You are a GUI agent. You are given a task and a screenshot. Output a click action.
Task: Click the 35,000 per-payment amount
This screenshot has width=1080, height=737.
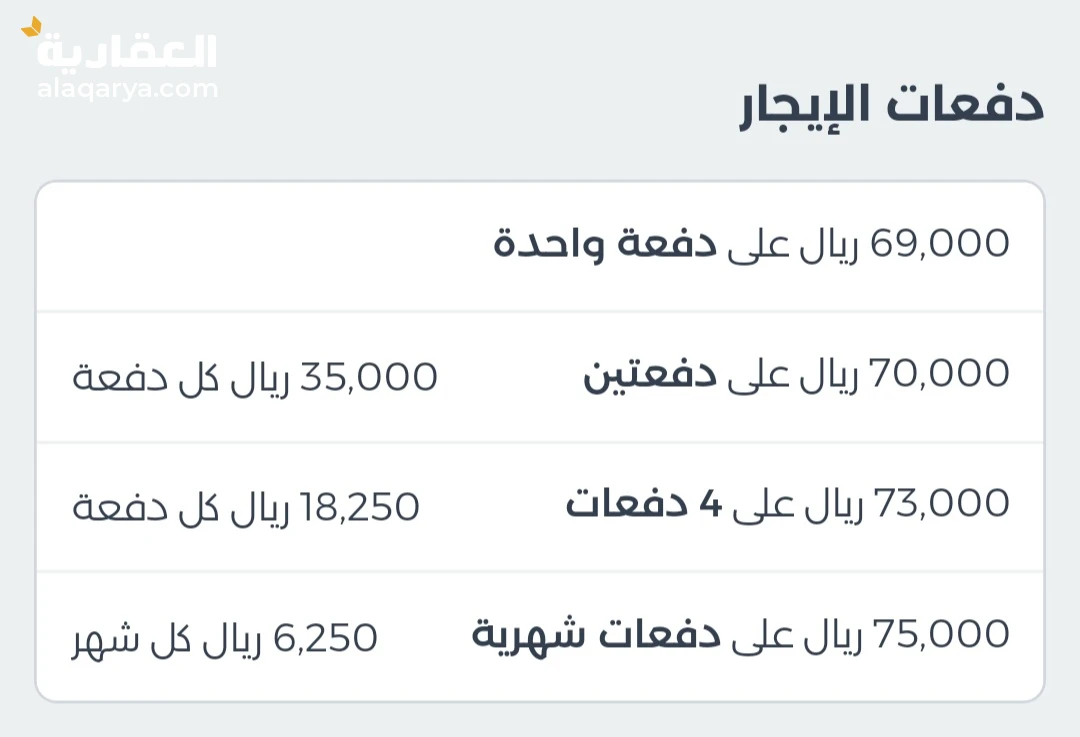[x=384, y=377]
